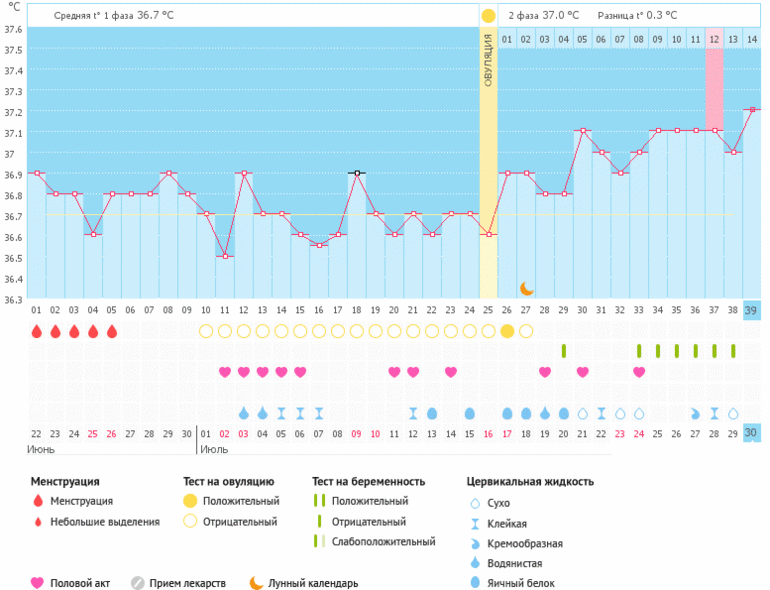Click the black temperature point on day 18
This screenshot has width=770, height=590.
coord(356,173)
